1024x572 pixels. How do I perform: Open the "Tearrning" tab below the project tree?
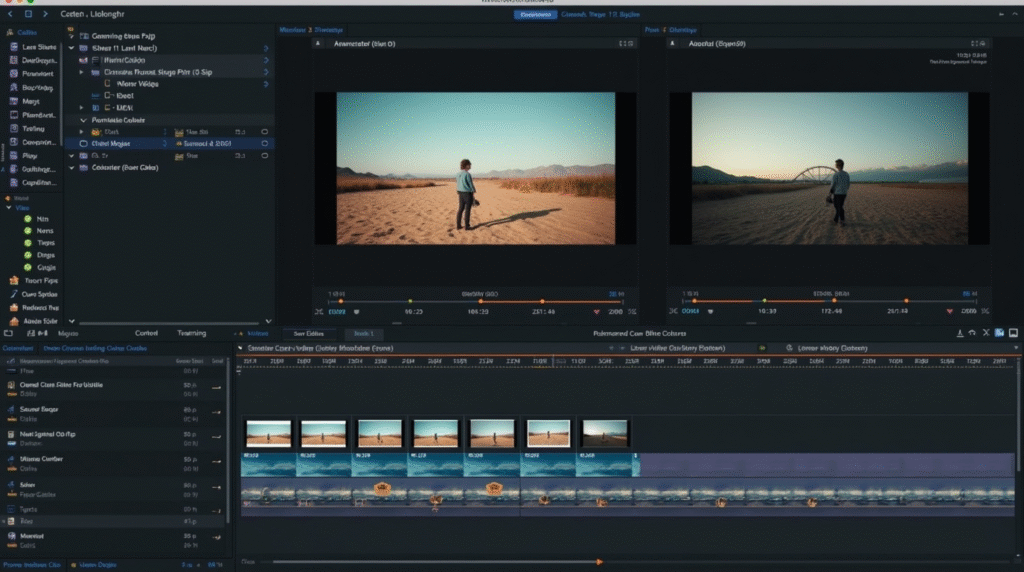tap(191, 333)
